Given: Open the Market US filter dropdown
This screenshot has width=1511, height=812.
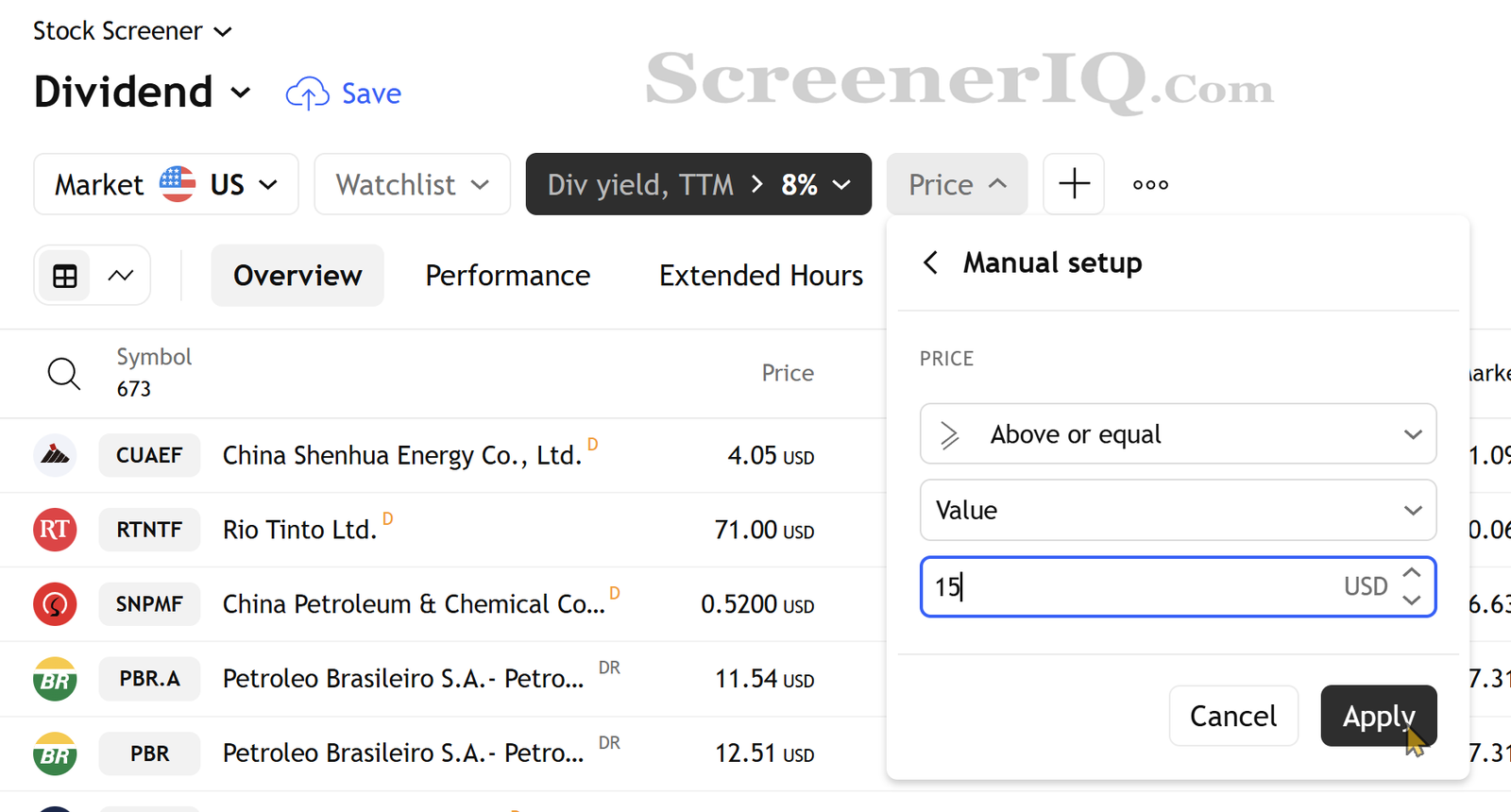Looking at the screenshot, I should (166, 184).
